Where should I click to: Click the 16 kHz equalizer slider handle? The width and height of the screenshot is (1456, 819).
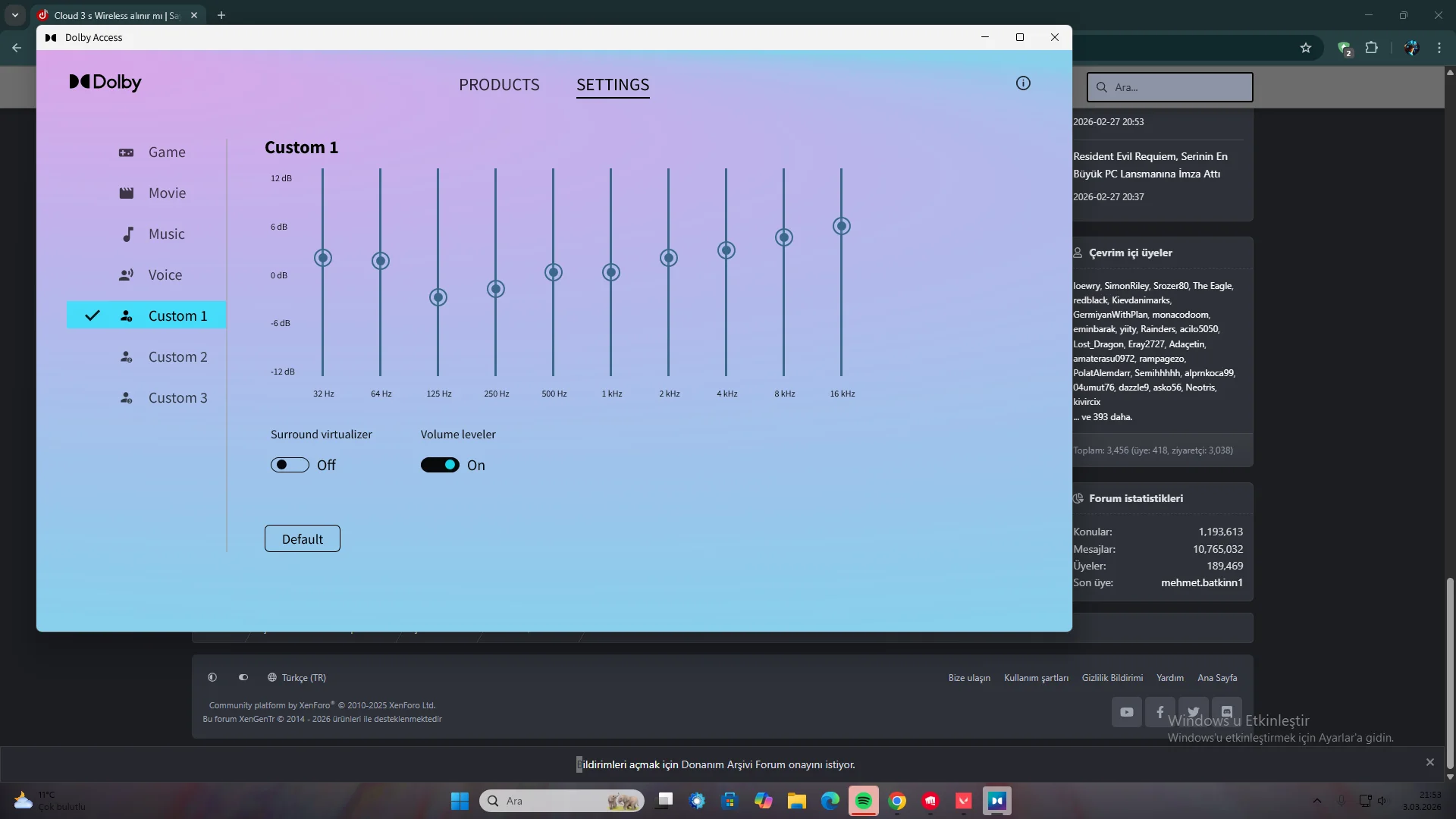point(841,226)
